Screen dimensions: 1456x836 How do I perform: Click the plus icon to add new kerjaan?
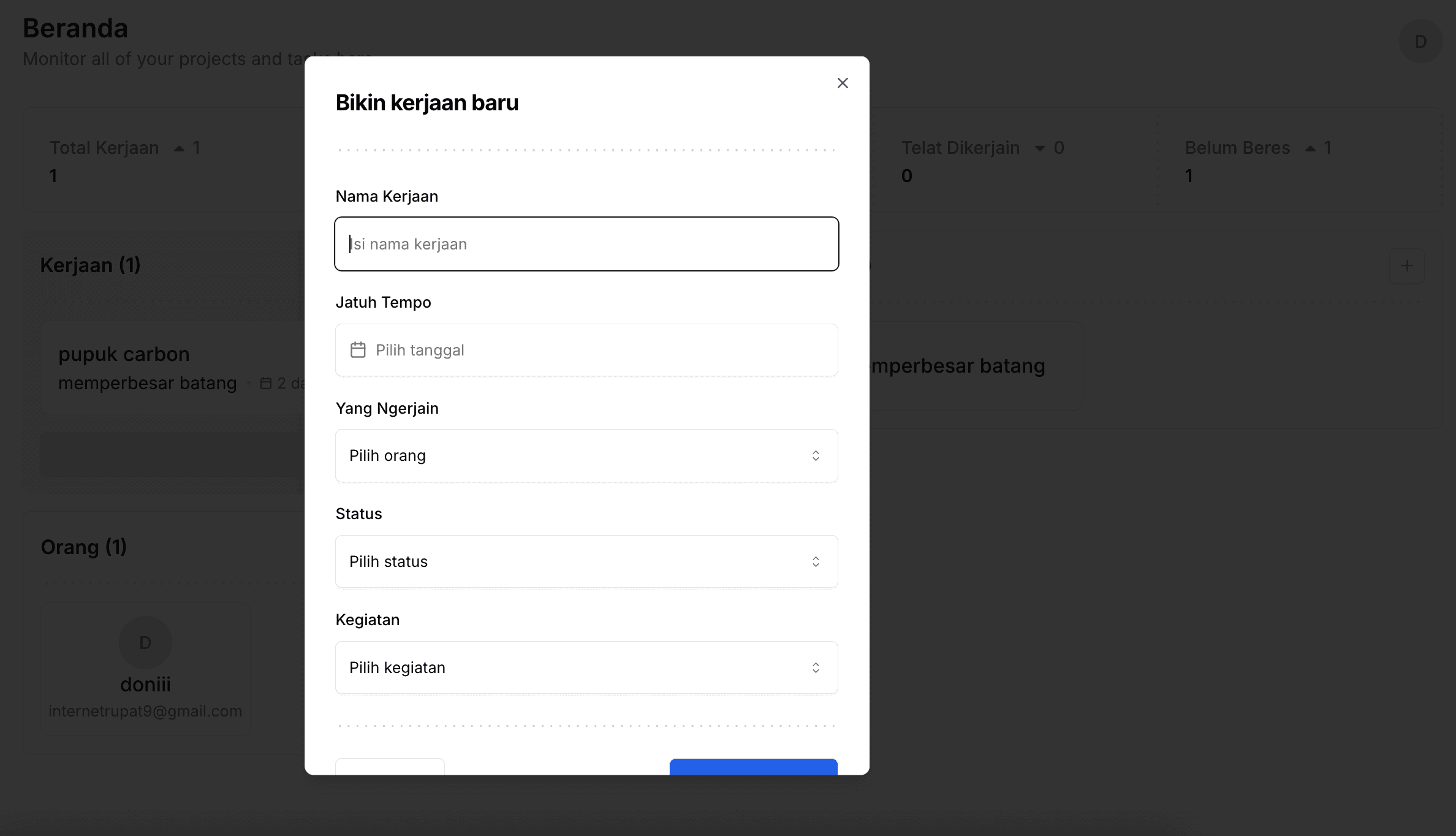(x=1407, y=265)
